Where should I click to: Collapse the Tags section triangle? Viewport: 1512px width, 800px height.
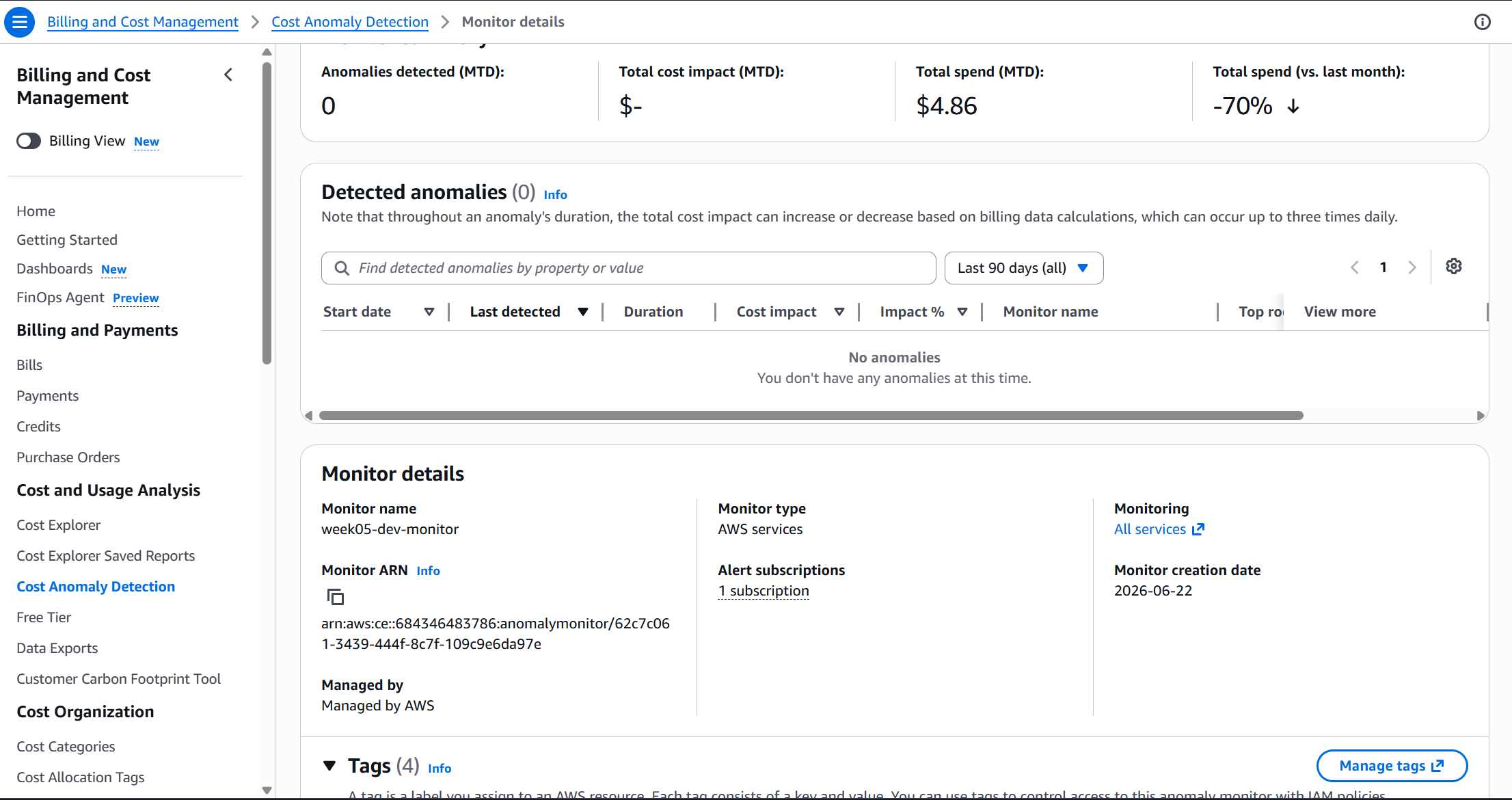pos(329,766)
